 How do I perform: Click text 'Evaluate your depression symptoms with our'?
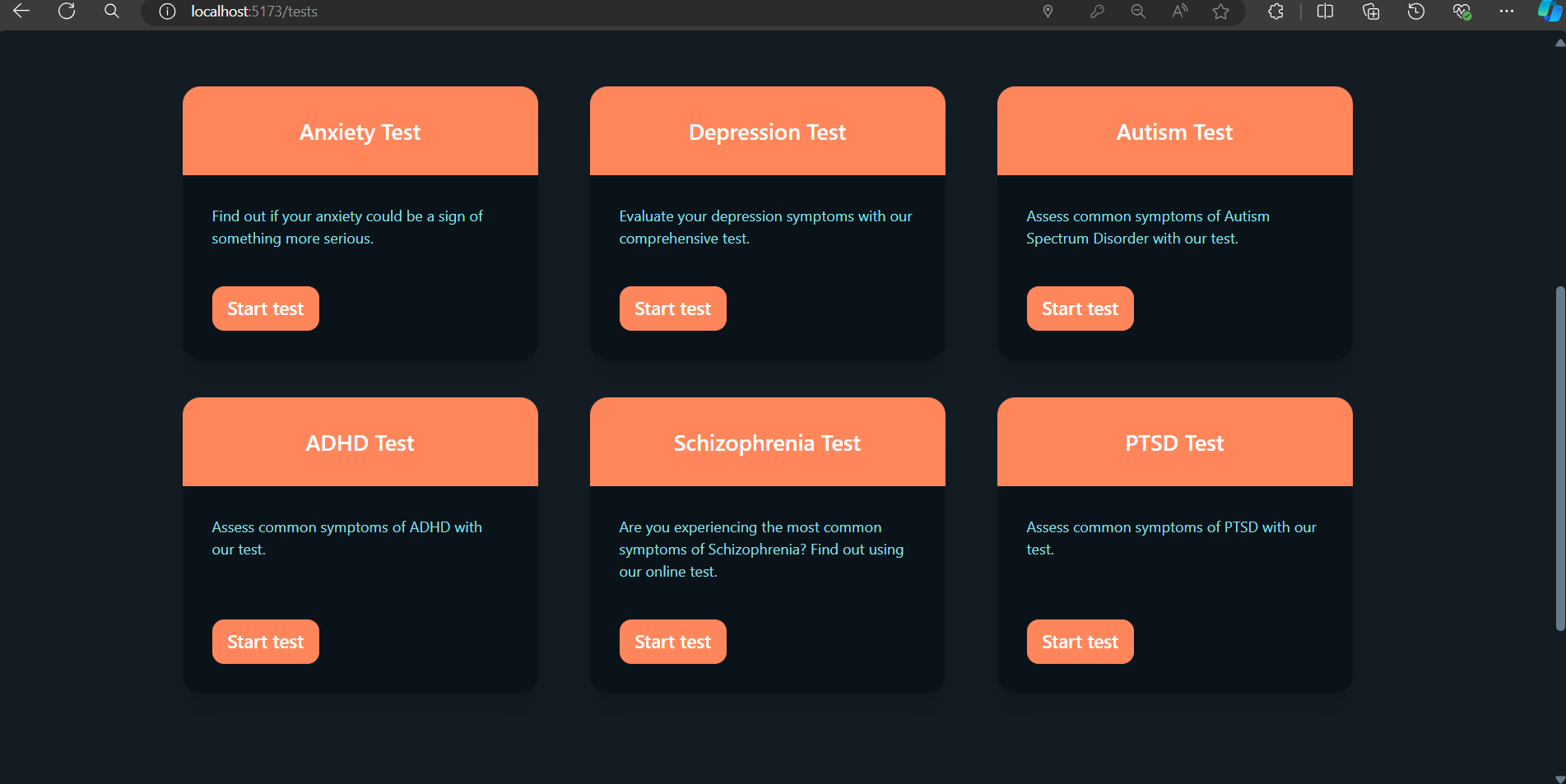click(765, 216)
